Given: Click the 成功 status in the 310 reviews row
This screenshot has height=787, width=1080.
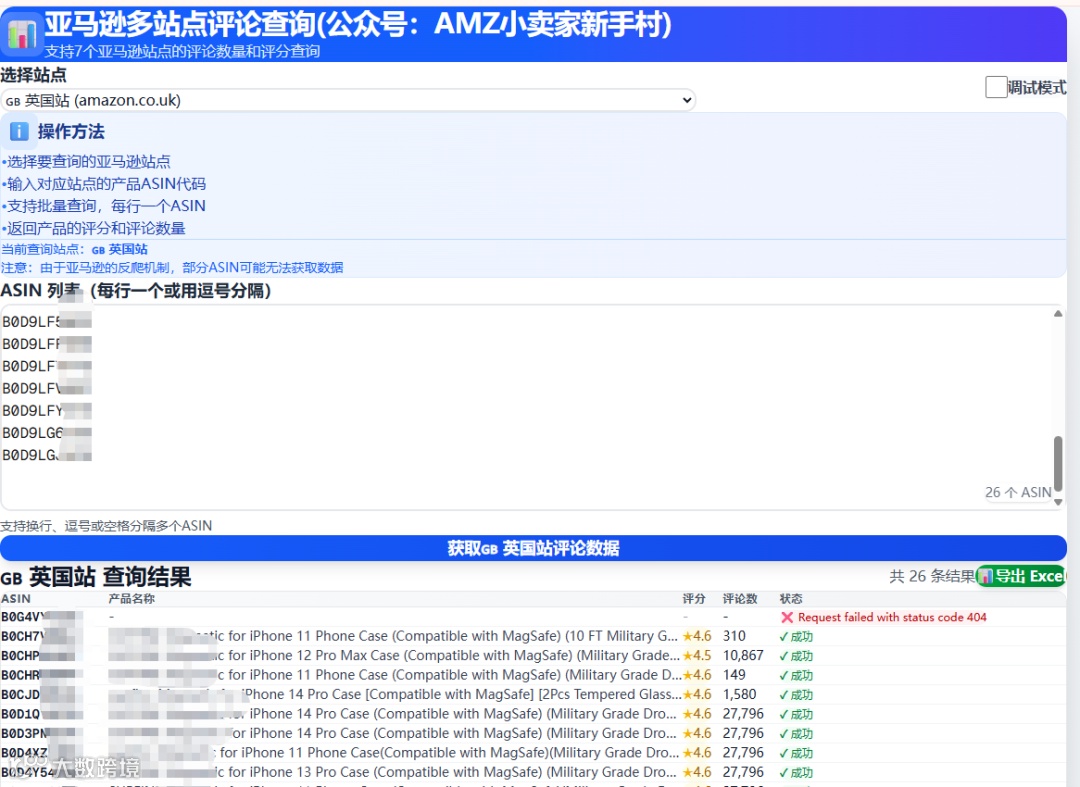Looking at the screenshot, I should coord(796,637).
